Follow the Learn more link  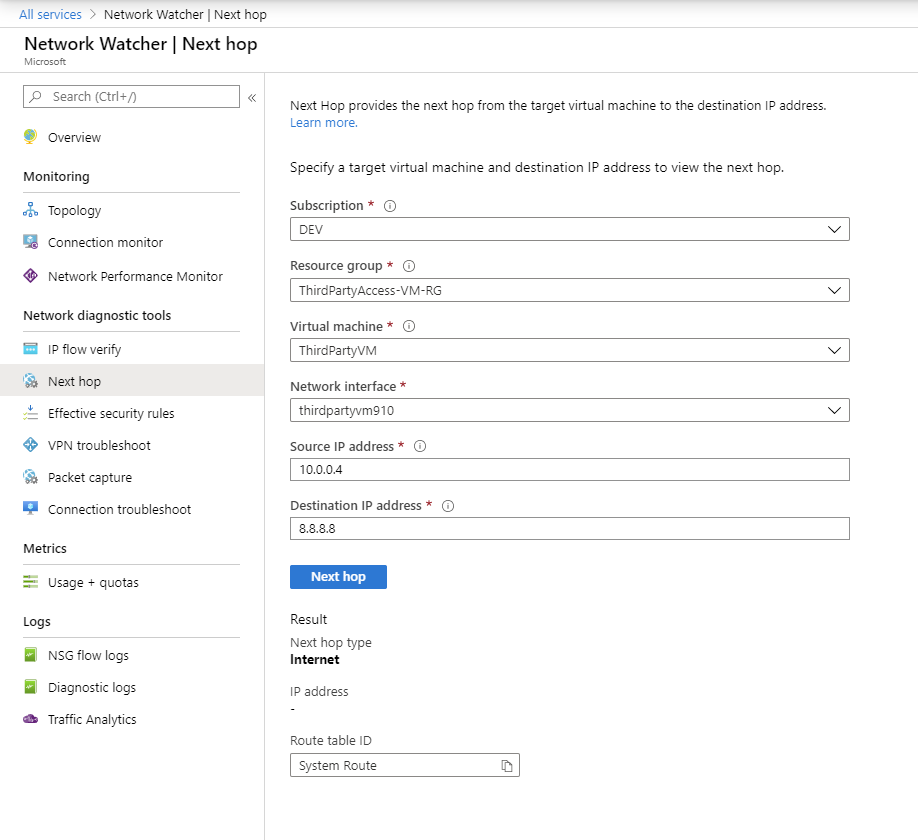click(324, 123)
